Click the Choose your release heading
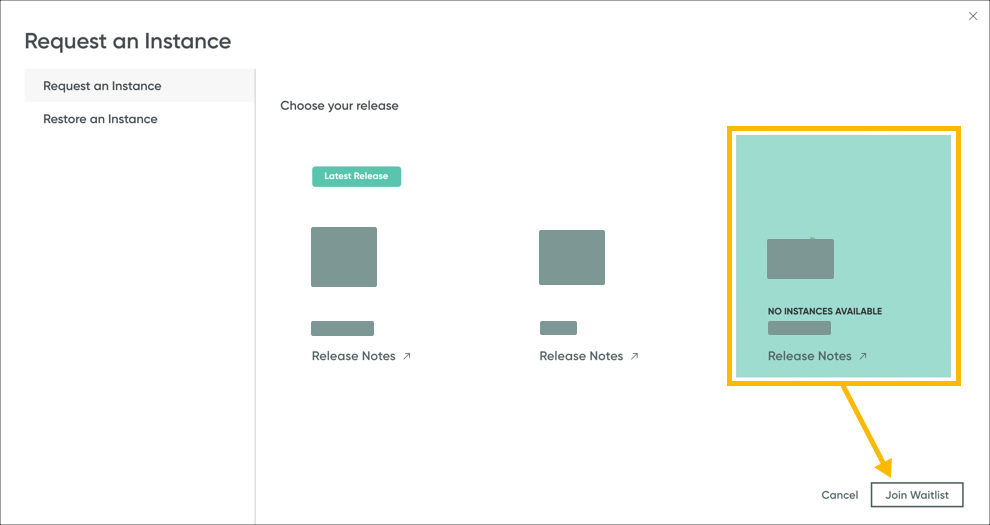 coord(339,106)
